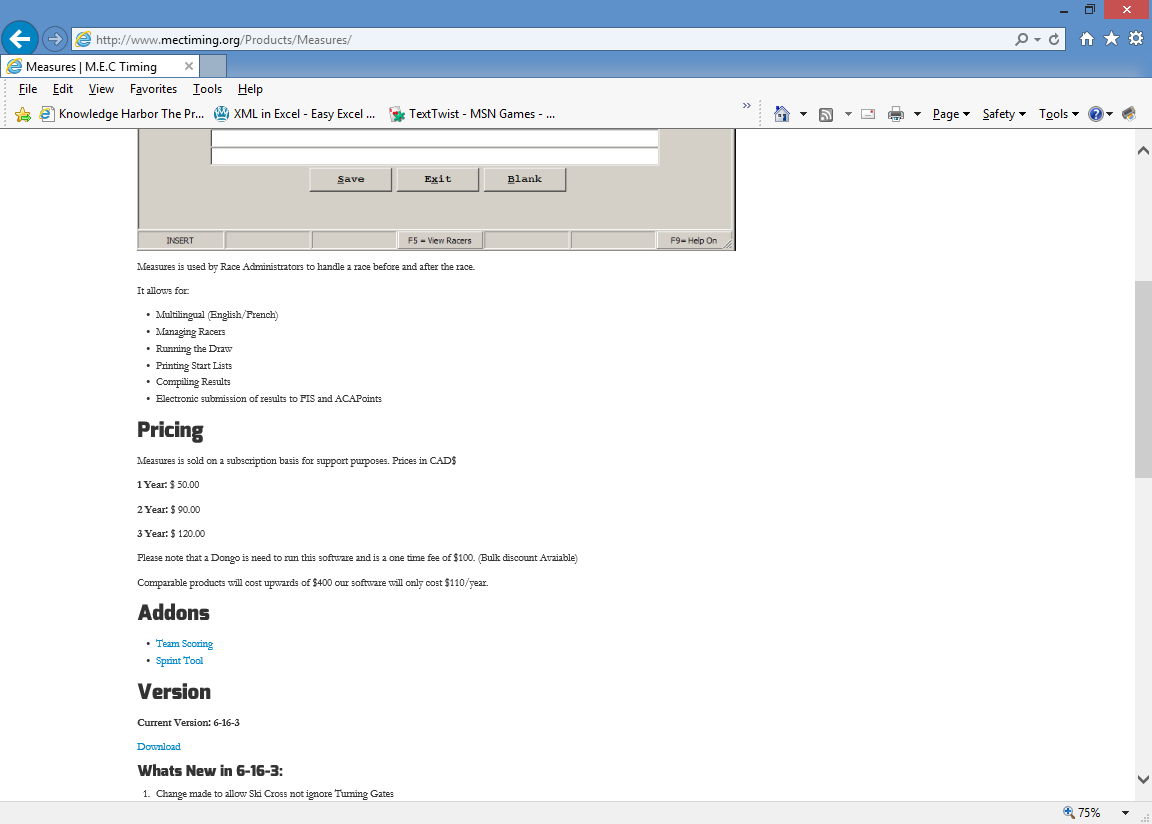Screen dimensions: 1152x824
Task: Click the 'Current Version: 6-16-3' text
Action: (x=189, y=723)
